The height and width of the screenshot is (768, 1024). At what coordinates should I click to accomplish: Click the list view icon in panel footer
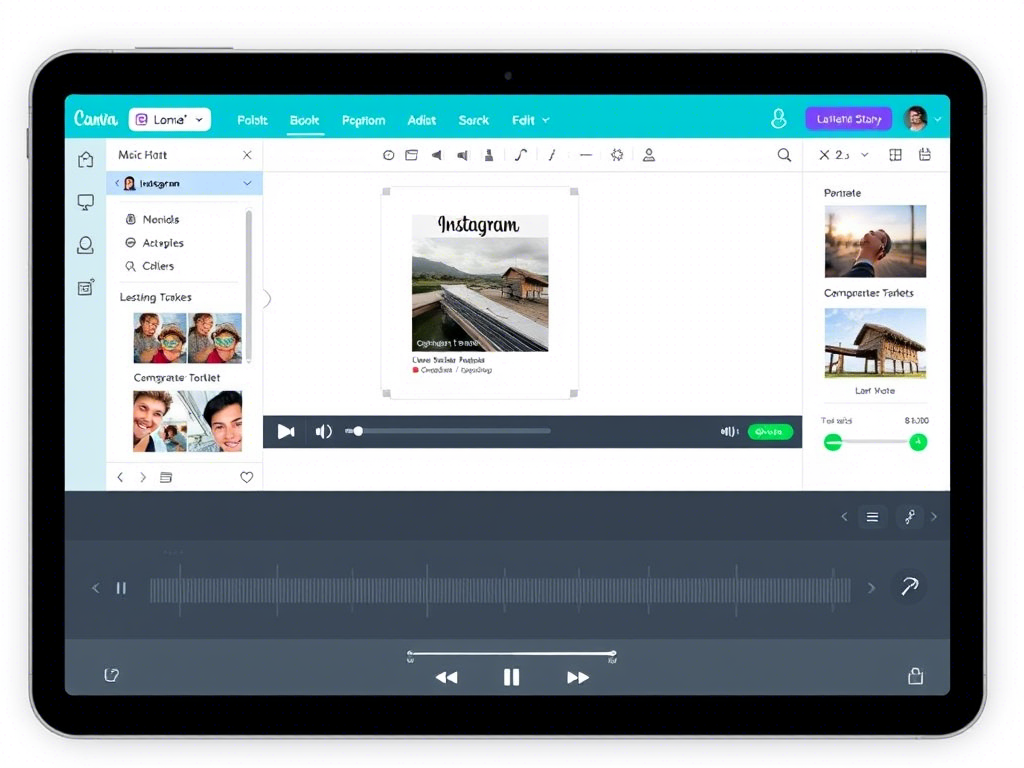click(166, 477)
